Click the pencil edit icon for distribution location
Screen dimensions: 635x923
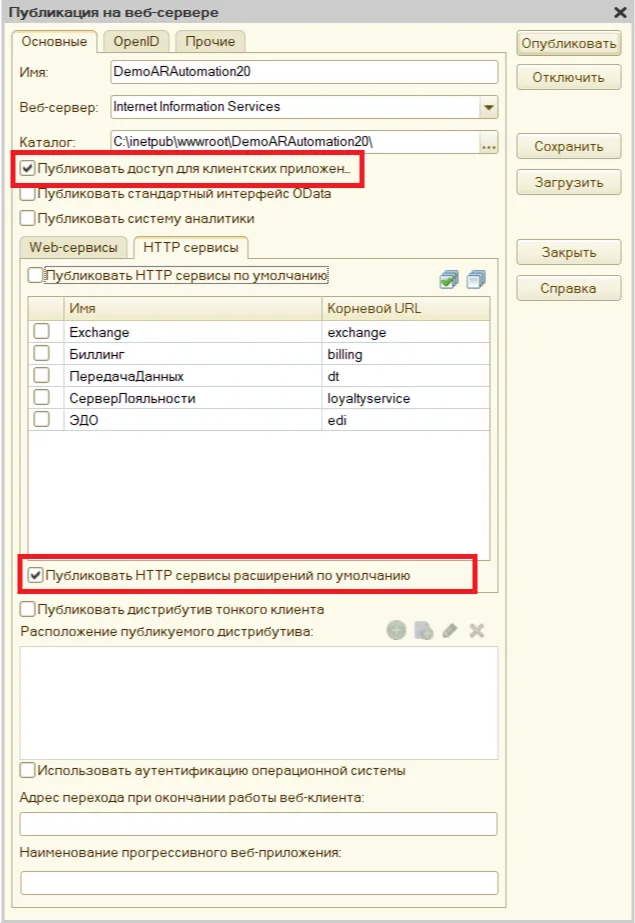pos(450,630)
